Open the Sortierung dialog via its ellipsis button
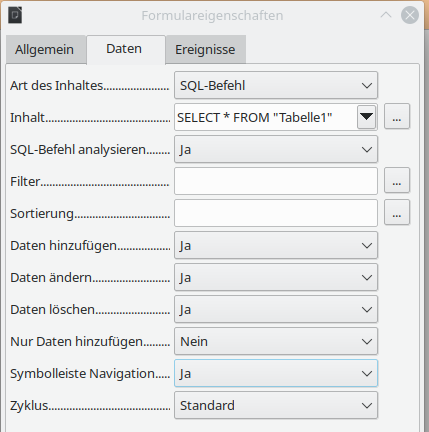Screen dimensions: 429x432 point(397,212)
